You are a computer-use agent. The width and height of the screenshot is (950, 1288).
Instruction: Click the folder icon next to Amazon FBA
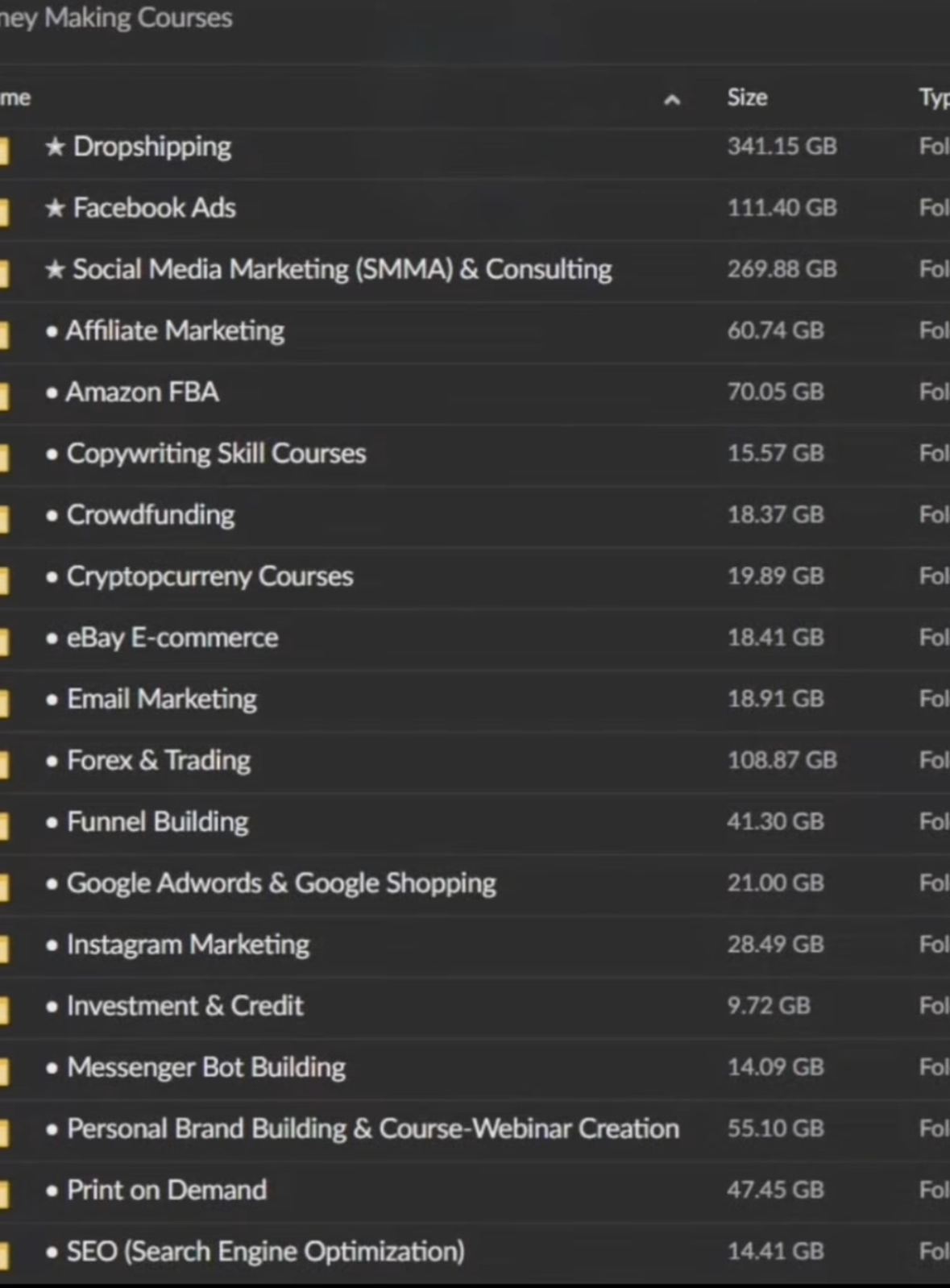pyautogui.click(x=5, y=395)
